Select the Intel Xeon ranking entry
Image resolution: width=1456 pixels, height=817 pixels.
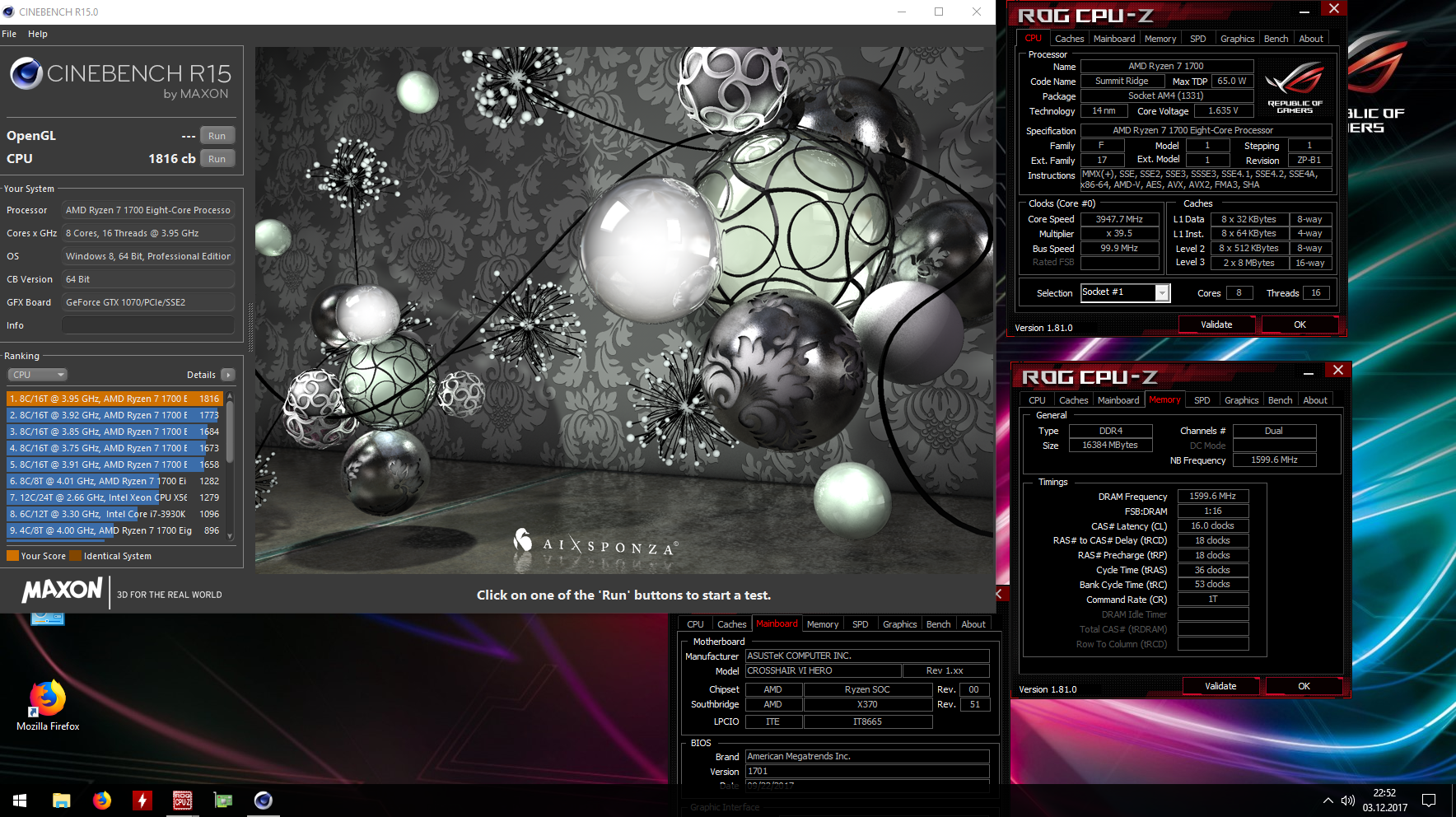pos(114,497)
